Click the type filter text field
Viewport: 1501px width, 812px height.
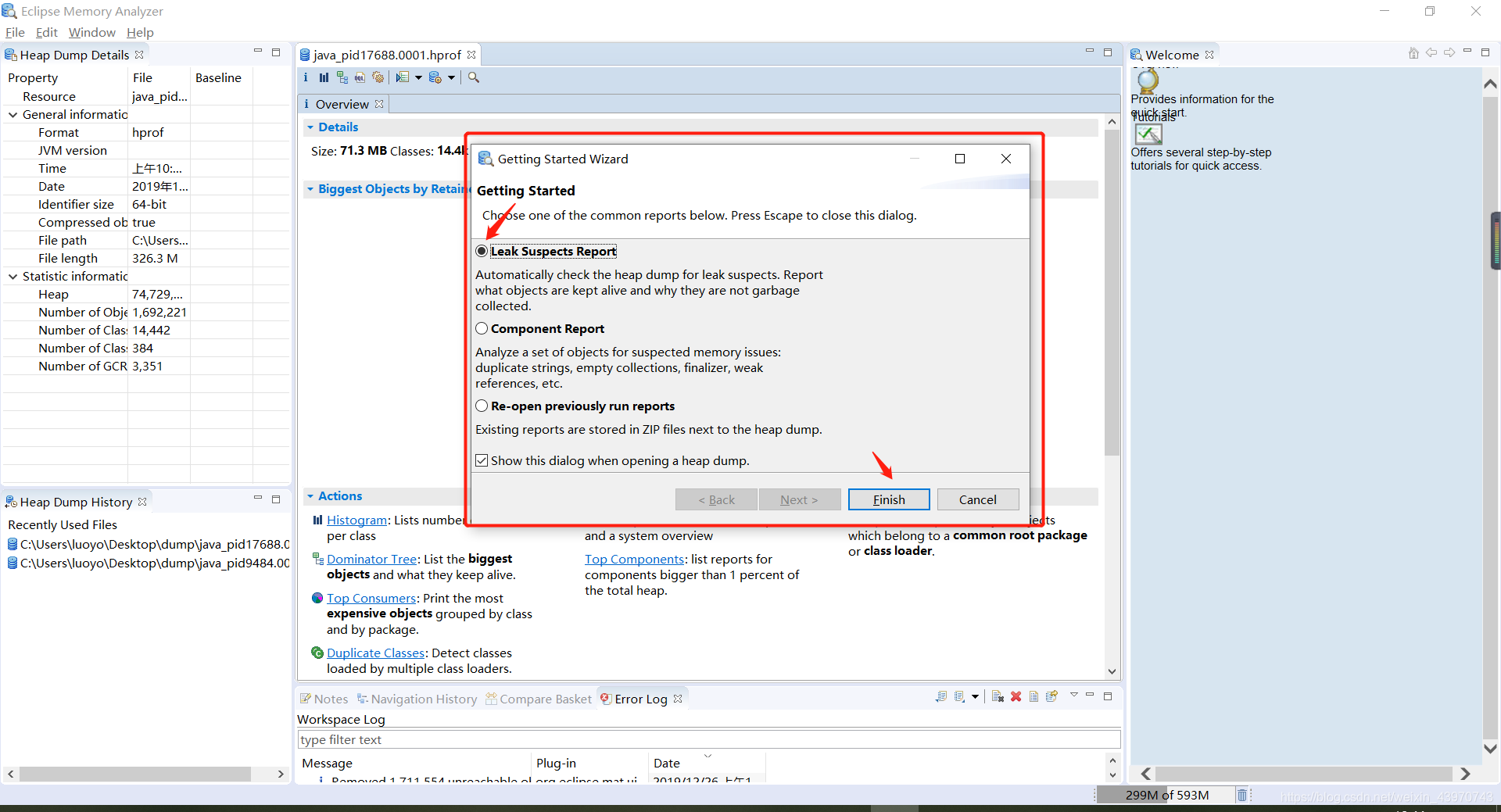pos(709,739)
